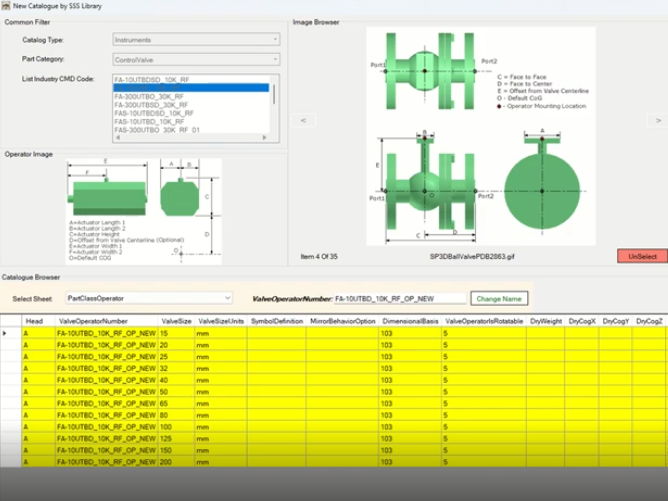Click the ValveSize column header
668x501 pixels.
177,320
